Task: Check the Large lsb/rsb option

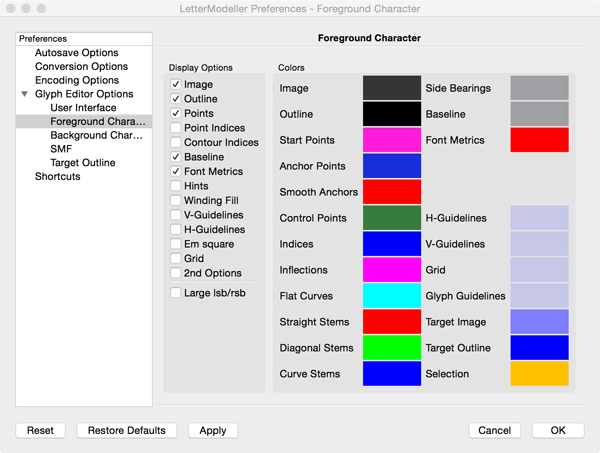Action: tap(176, 293)
